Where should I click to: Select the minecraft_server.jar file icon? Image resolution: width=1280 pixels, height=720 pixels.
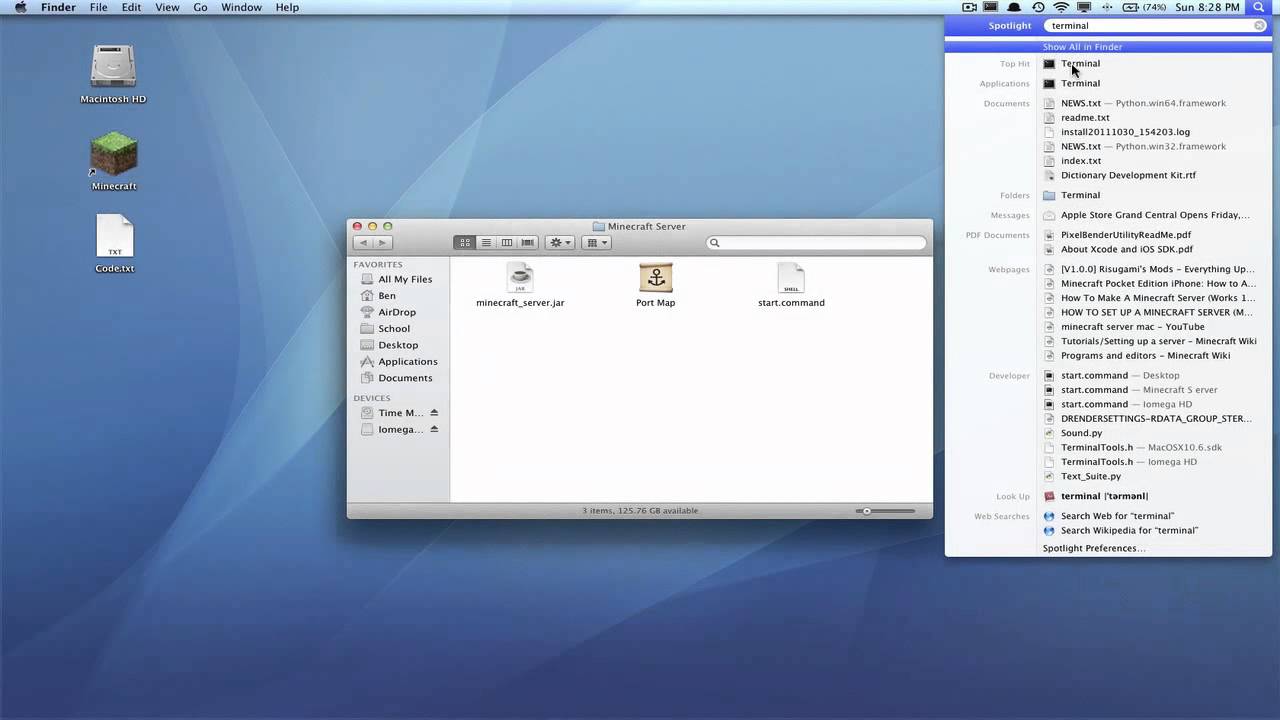tap(520, 278)
